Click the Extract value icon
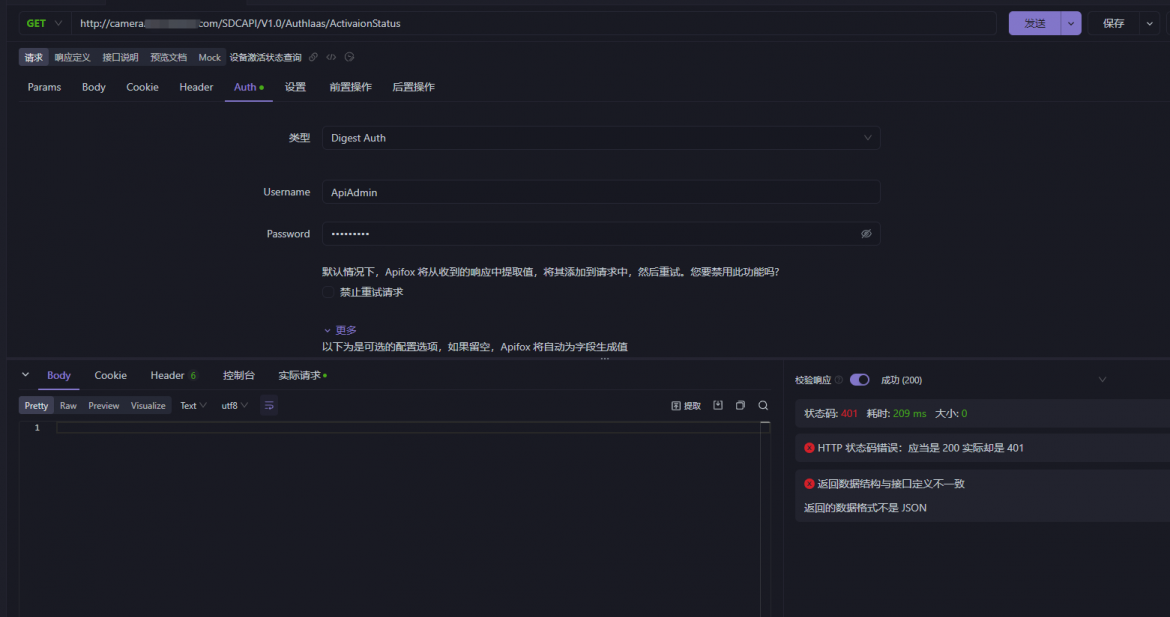1170x617 pixels. click(686, 406)
